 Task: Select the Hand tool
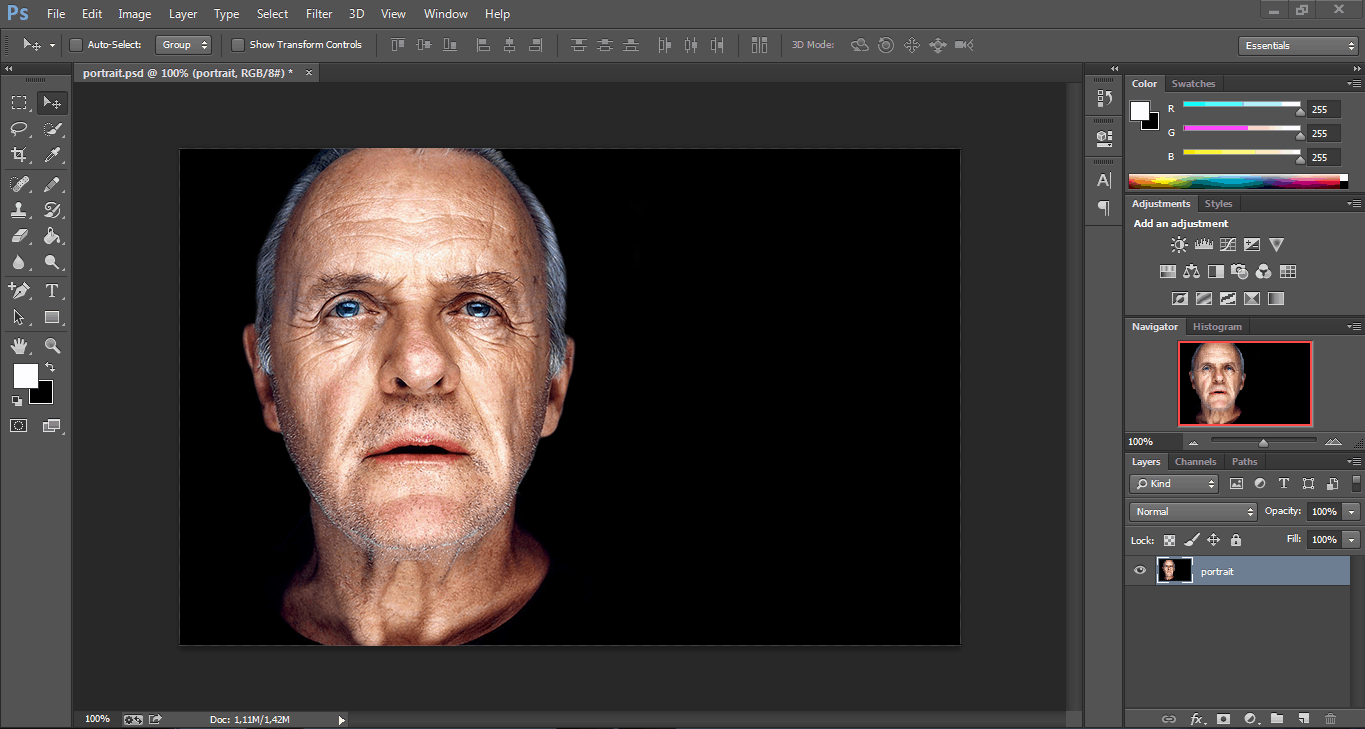coord(19,346)
